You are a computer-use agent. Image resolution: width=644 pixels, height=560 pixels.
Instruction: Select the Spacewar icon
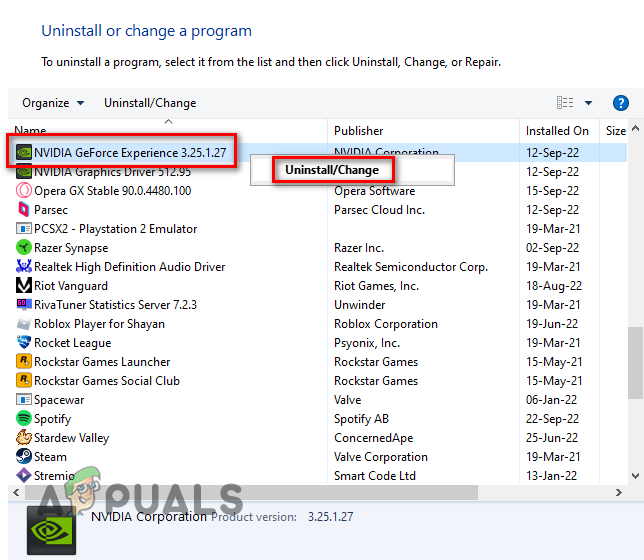[24, 400]
